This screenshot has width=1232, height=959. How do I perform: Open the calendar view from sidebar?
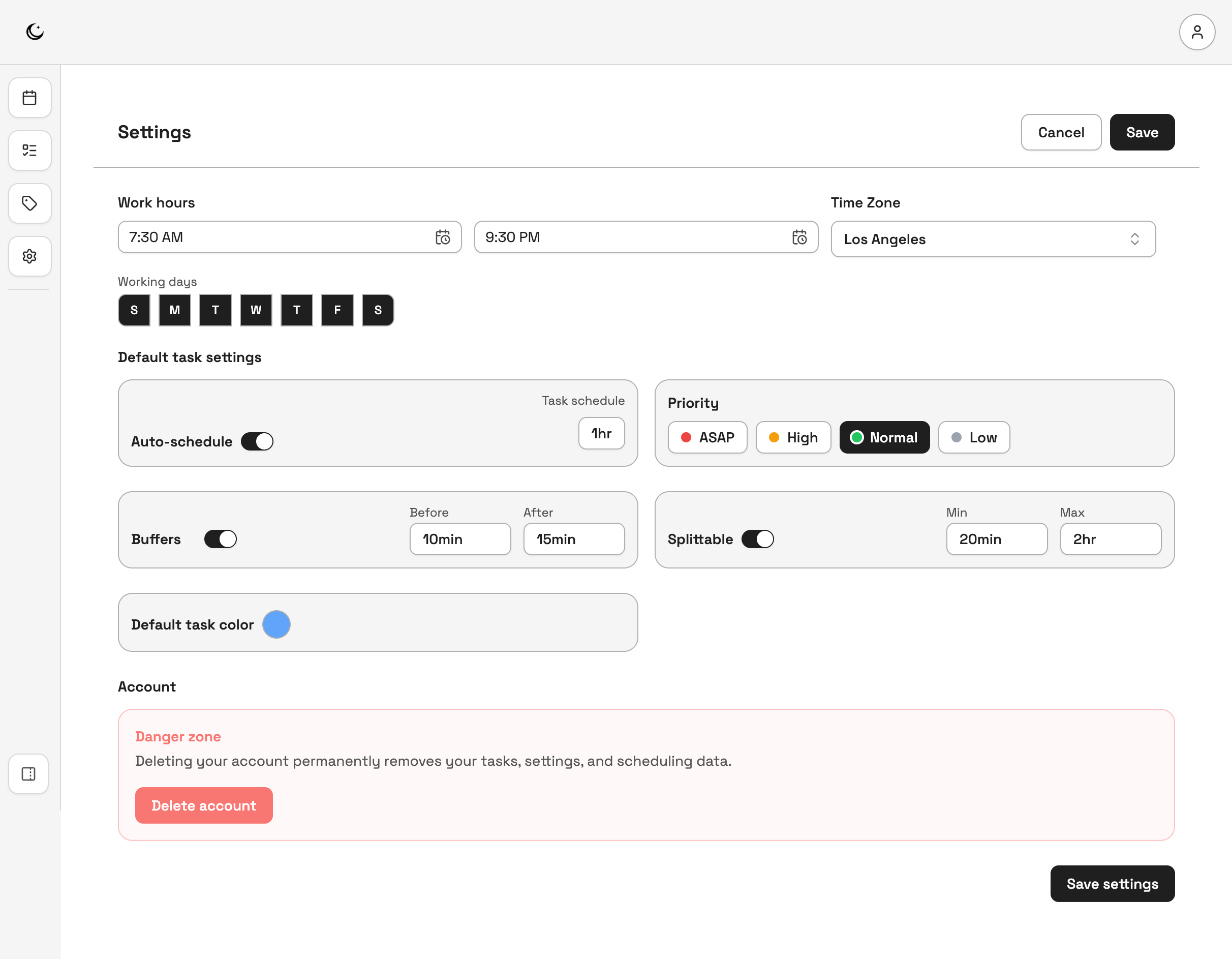coord(30,98)
